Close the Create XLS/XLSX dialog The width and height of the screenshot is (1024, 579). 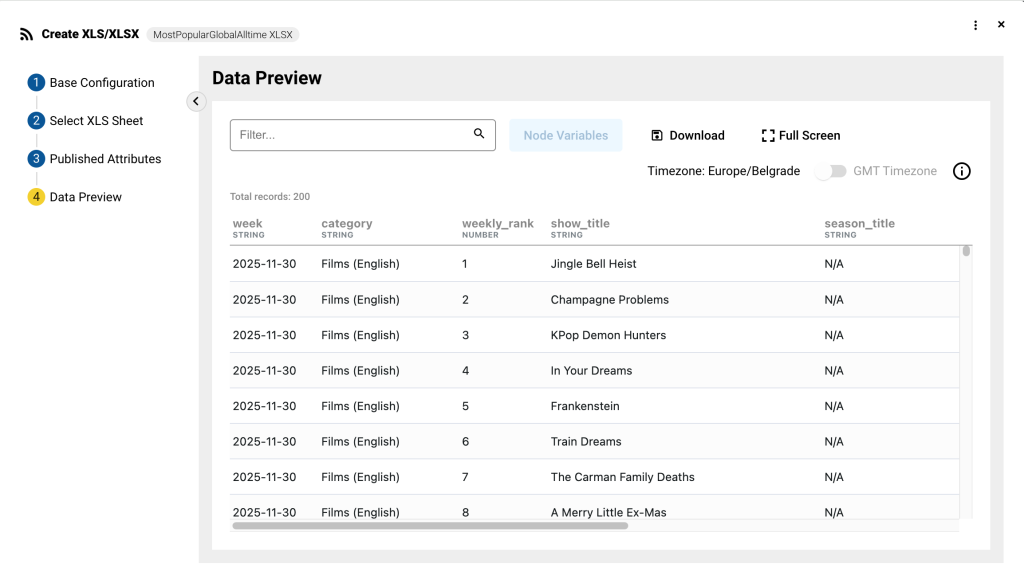click(1001, 25)
